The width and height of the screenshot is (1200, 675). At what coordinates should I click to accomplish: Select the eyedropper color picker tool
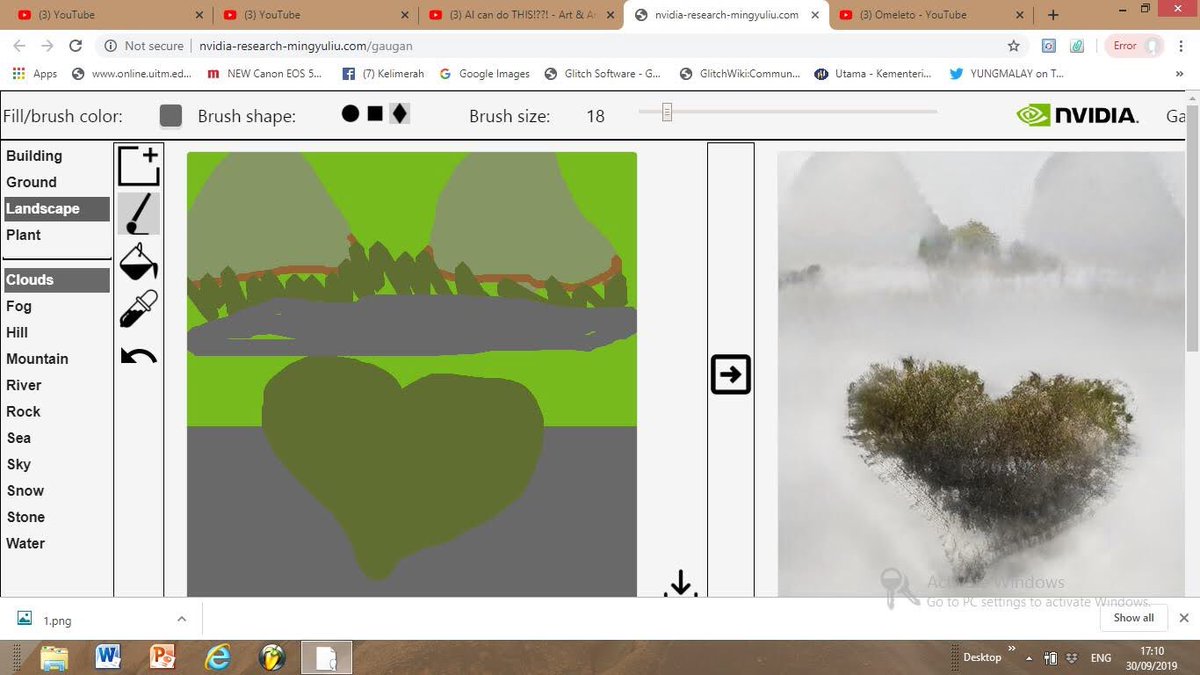[139, 309]
